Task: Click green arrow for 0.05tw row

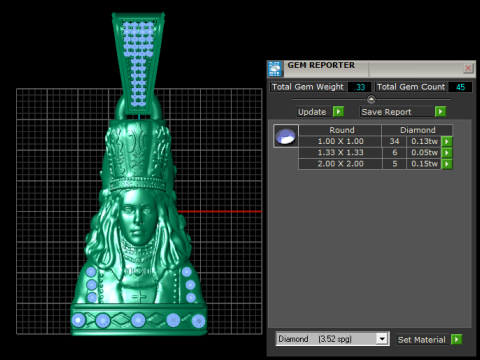Action: click(447, 153)
